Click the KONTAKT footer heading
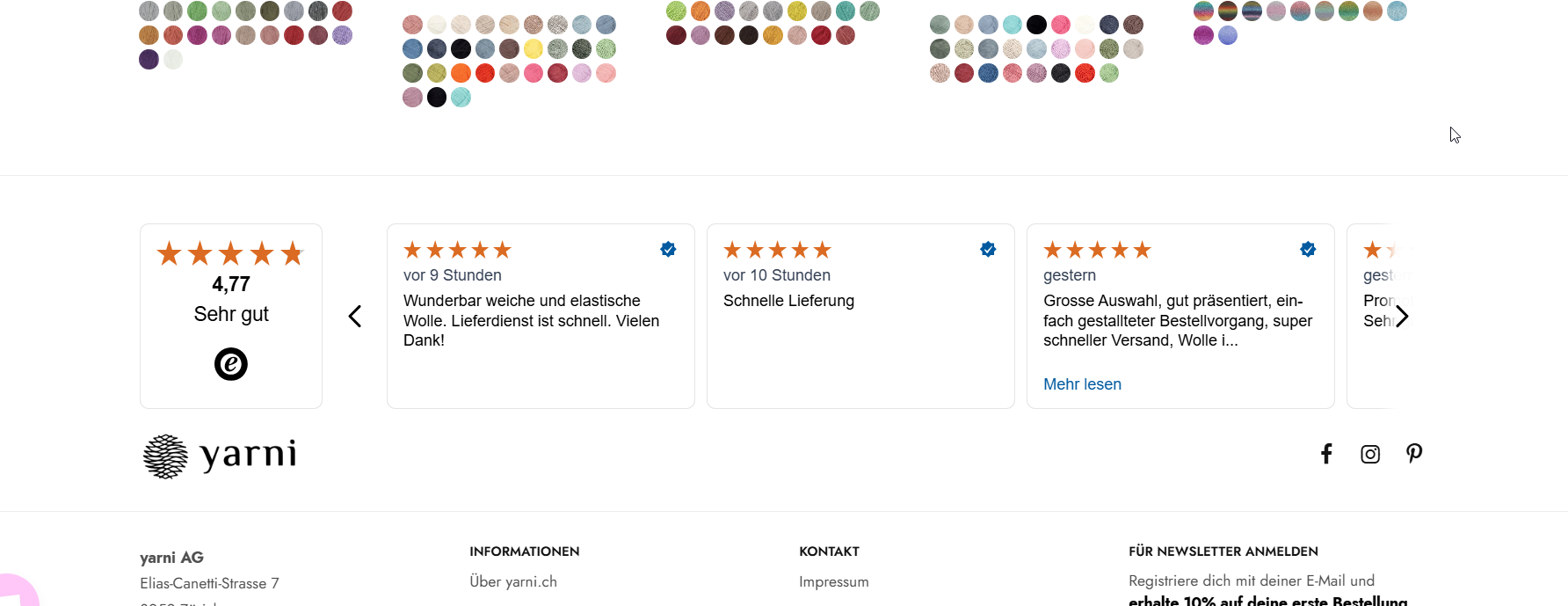 [829, 551]
